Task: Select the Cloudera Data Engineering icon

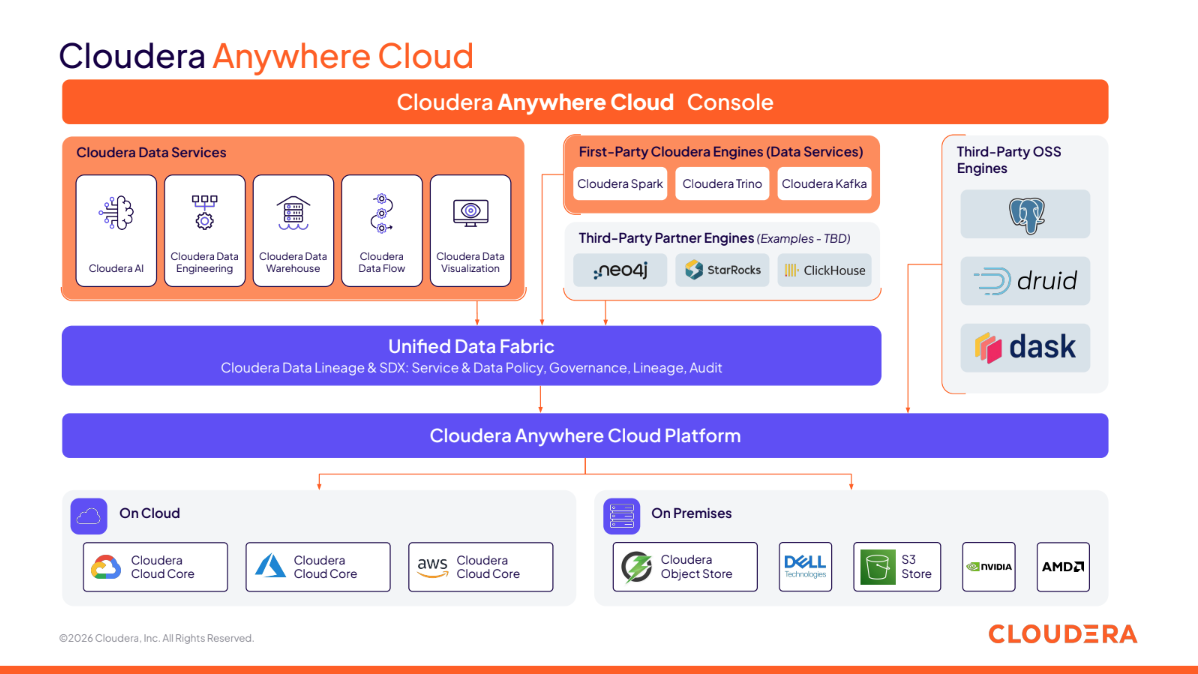Action: tap(204, 213)
